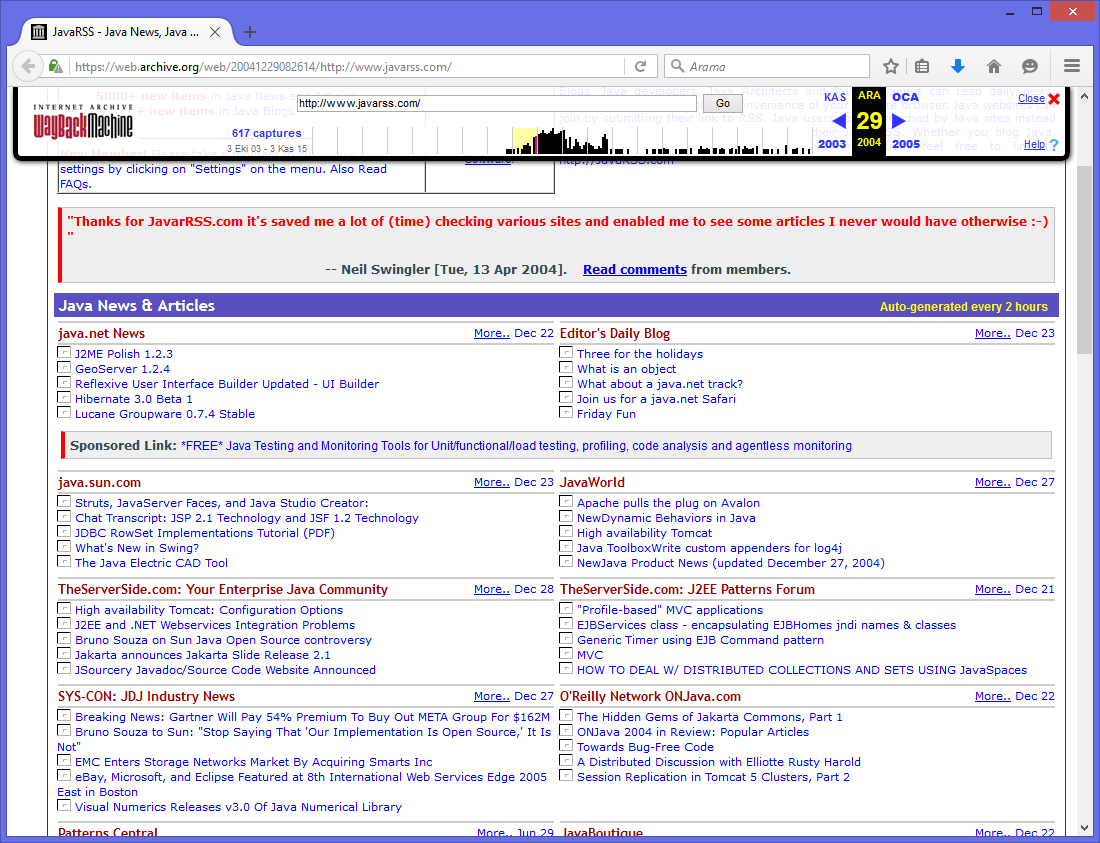Viewport: 1100px width, 843px height.
Task: Open Reflexive User Interface Builder Updated article
Action: point(227,384)
